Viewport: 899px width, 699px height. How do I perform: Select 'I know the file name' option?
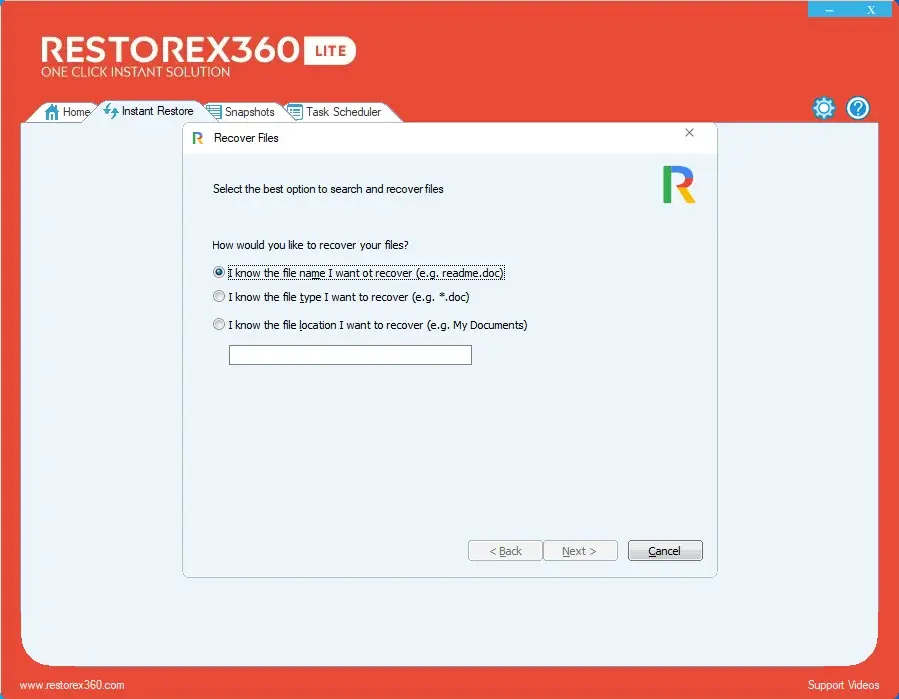219,273
